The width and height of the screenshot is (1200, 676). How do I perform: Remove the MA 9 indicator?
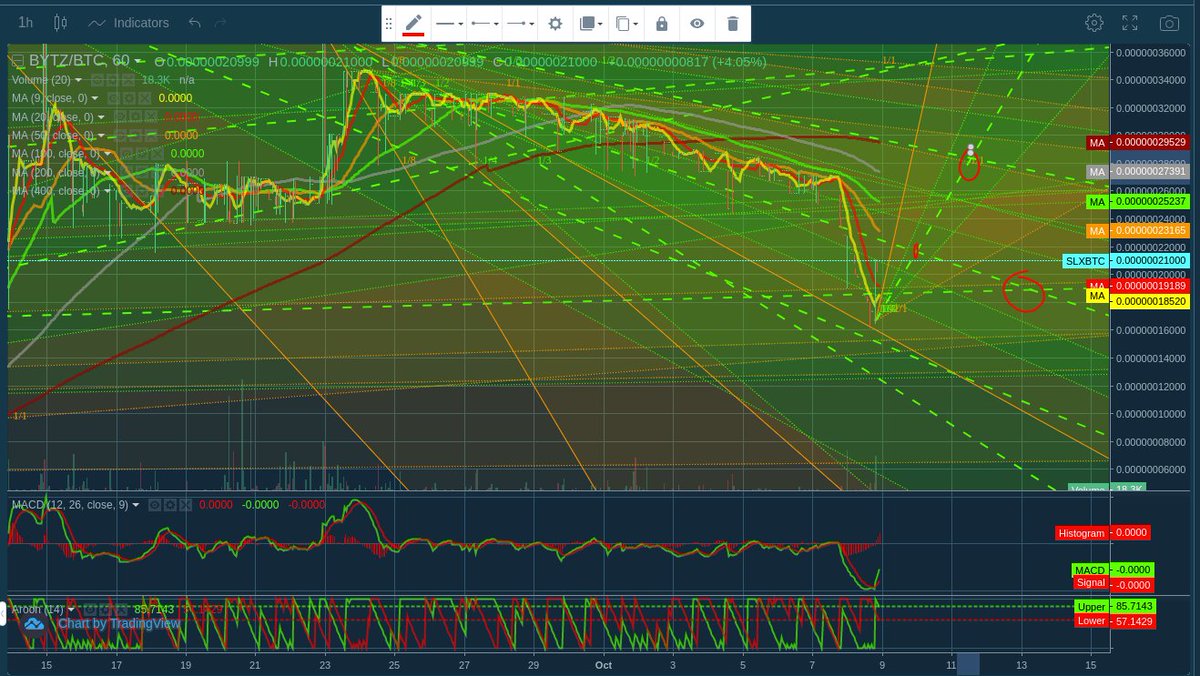click(x=145, y=98)
